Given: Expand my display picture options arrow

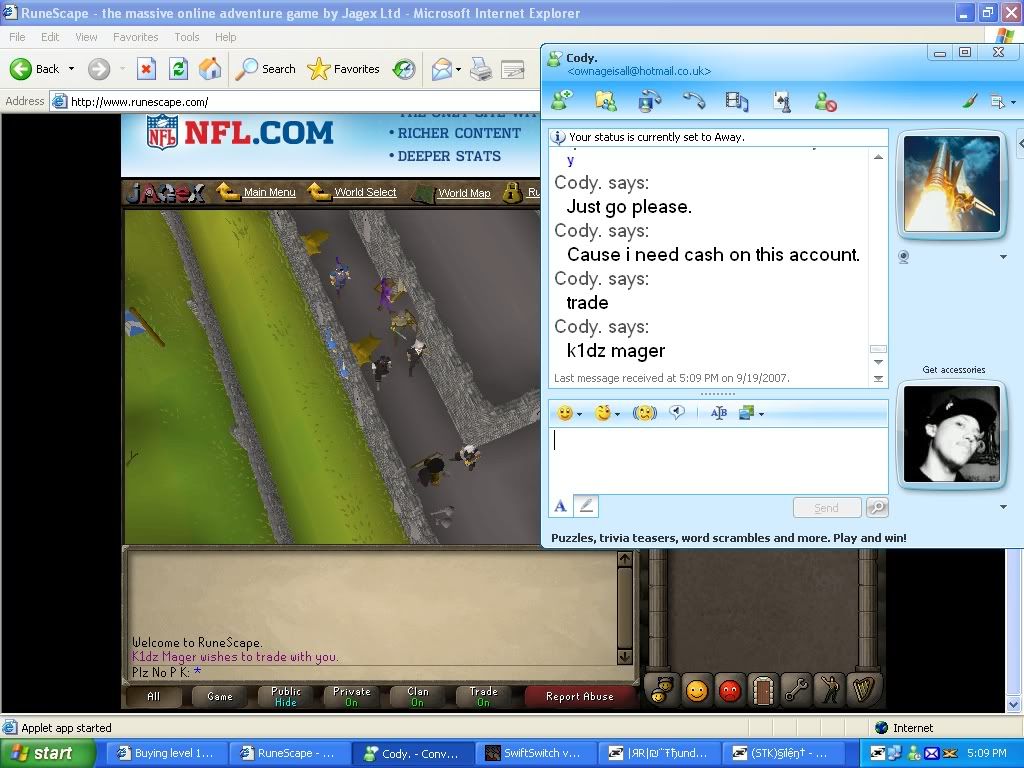Looking at the screenshot, I should 1003,507.
